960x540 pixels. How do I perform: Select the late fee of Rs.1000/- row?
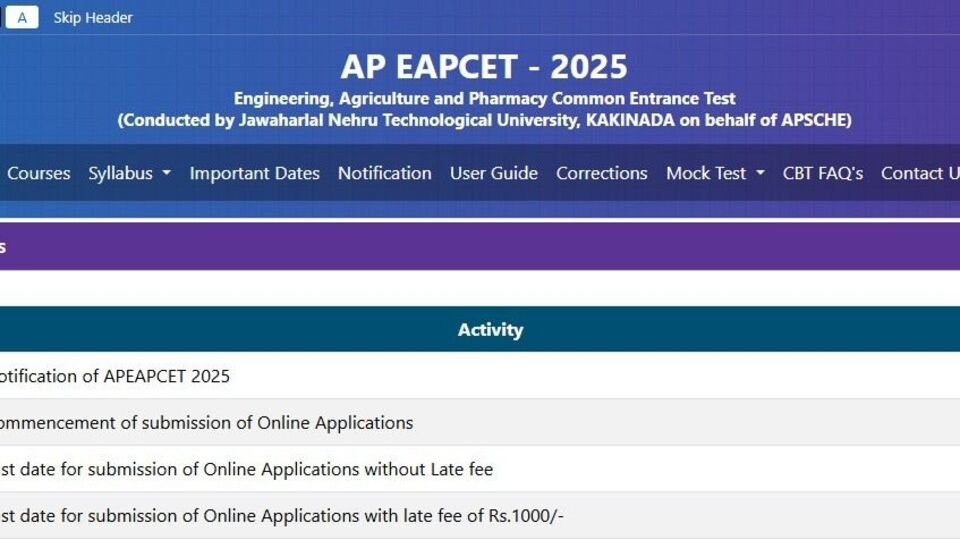pos(480,516)
